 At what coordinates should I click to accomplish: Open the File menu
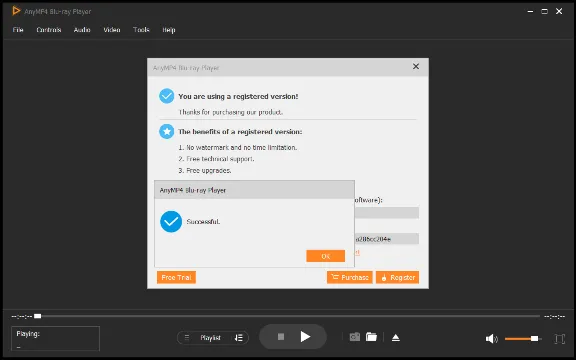pyautogui.click(x=18, y=30)
